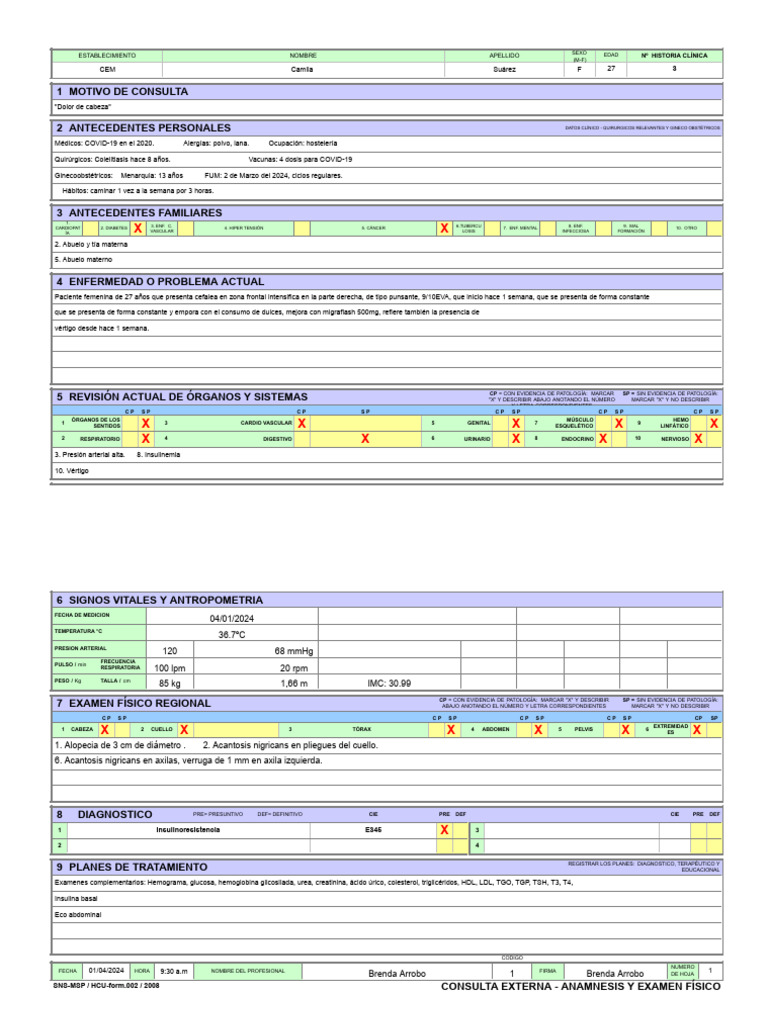Screen dimensions: 768x1024
Task: Click the CIE code E345
Action: tap(373, 830)
